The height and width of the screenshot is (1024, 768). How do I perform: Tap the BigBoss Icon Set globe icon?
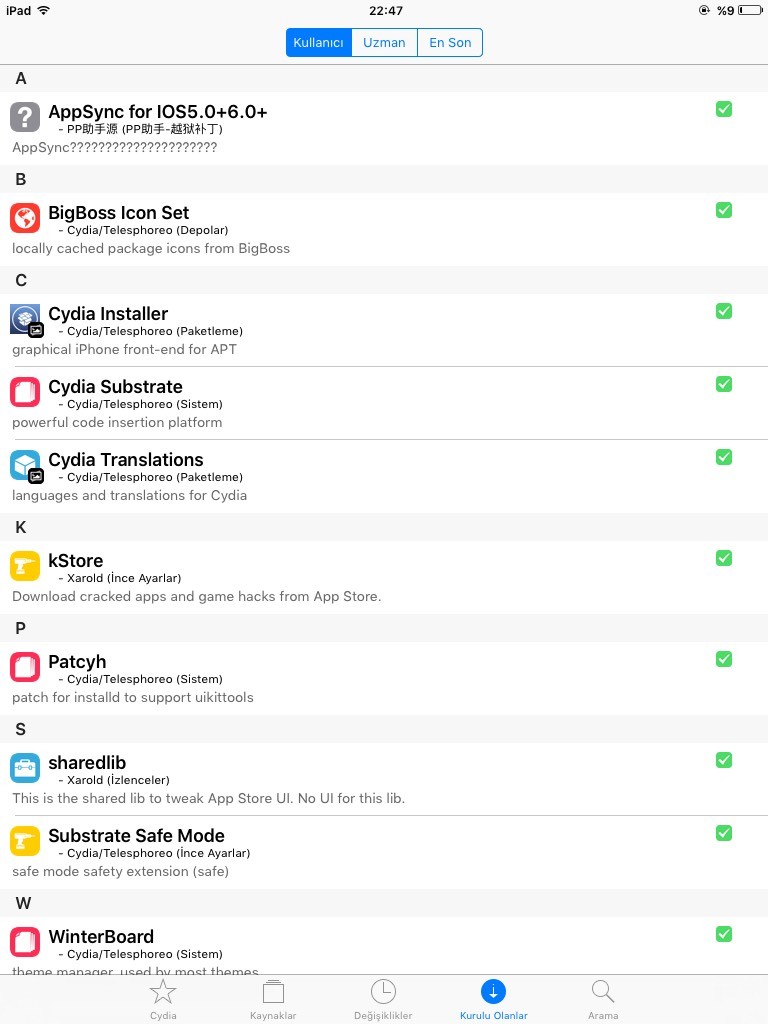click(x=25, y=218)
